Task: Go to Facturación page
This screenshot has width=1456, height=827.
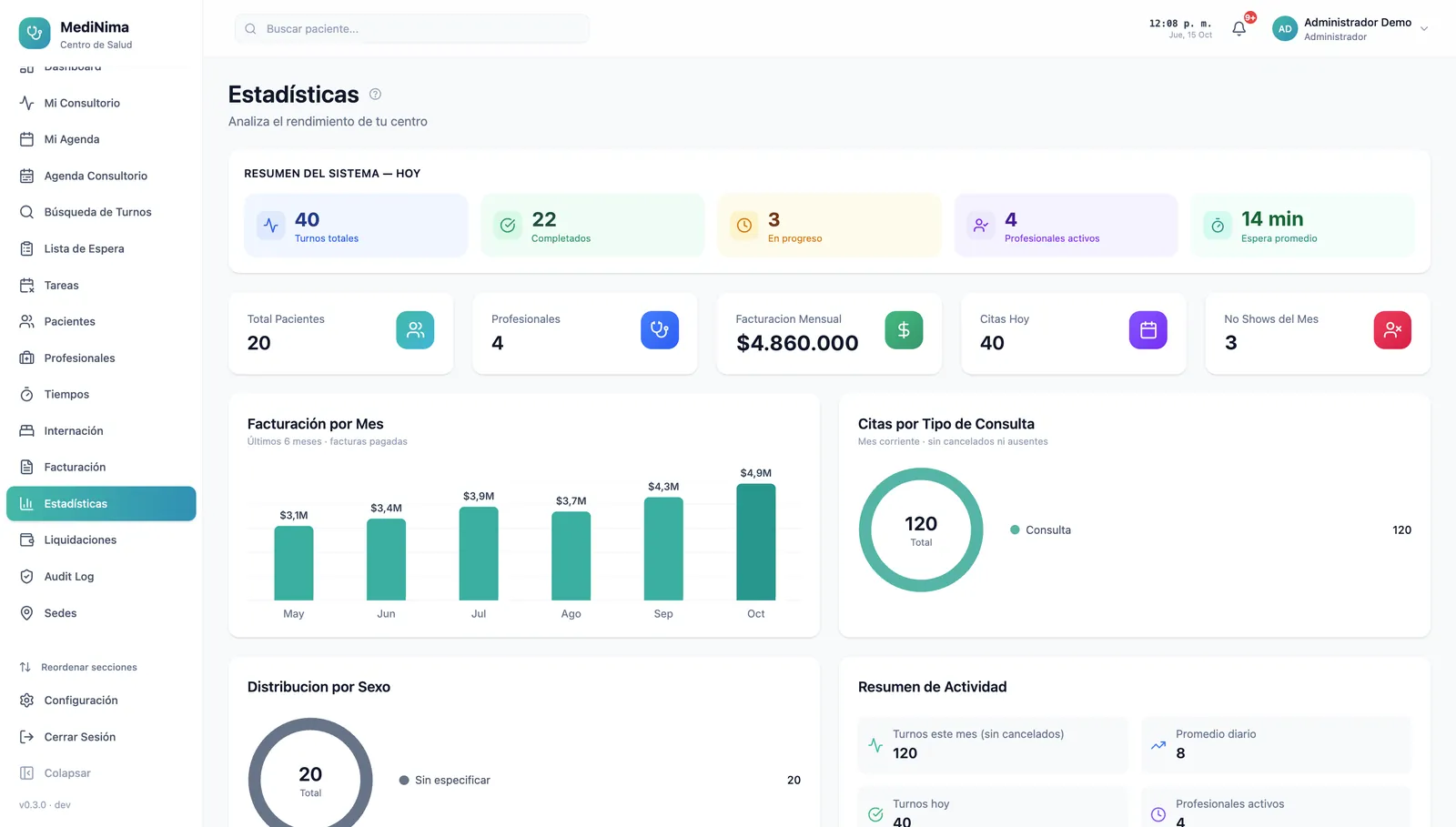Action: click(101, 468)
